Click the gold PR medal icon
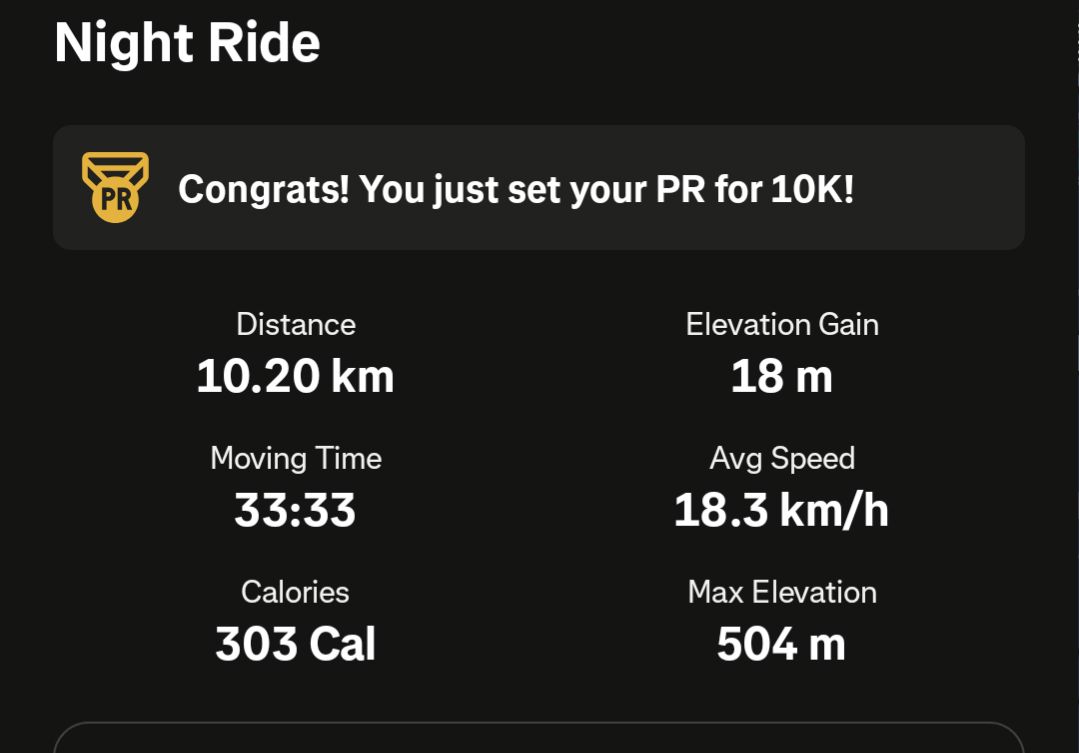 115,187
